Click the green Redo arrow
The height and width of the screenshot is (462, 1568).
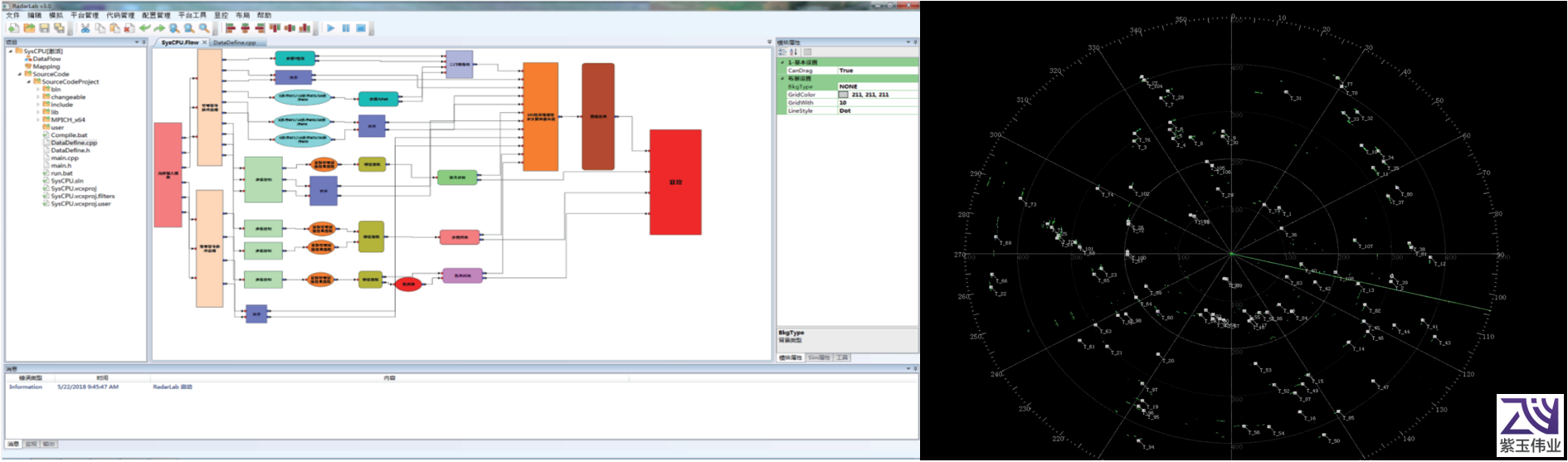159,28
